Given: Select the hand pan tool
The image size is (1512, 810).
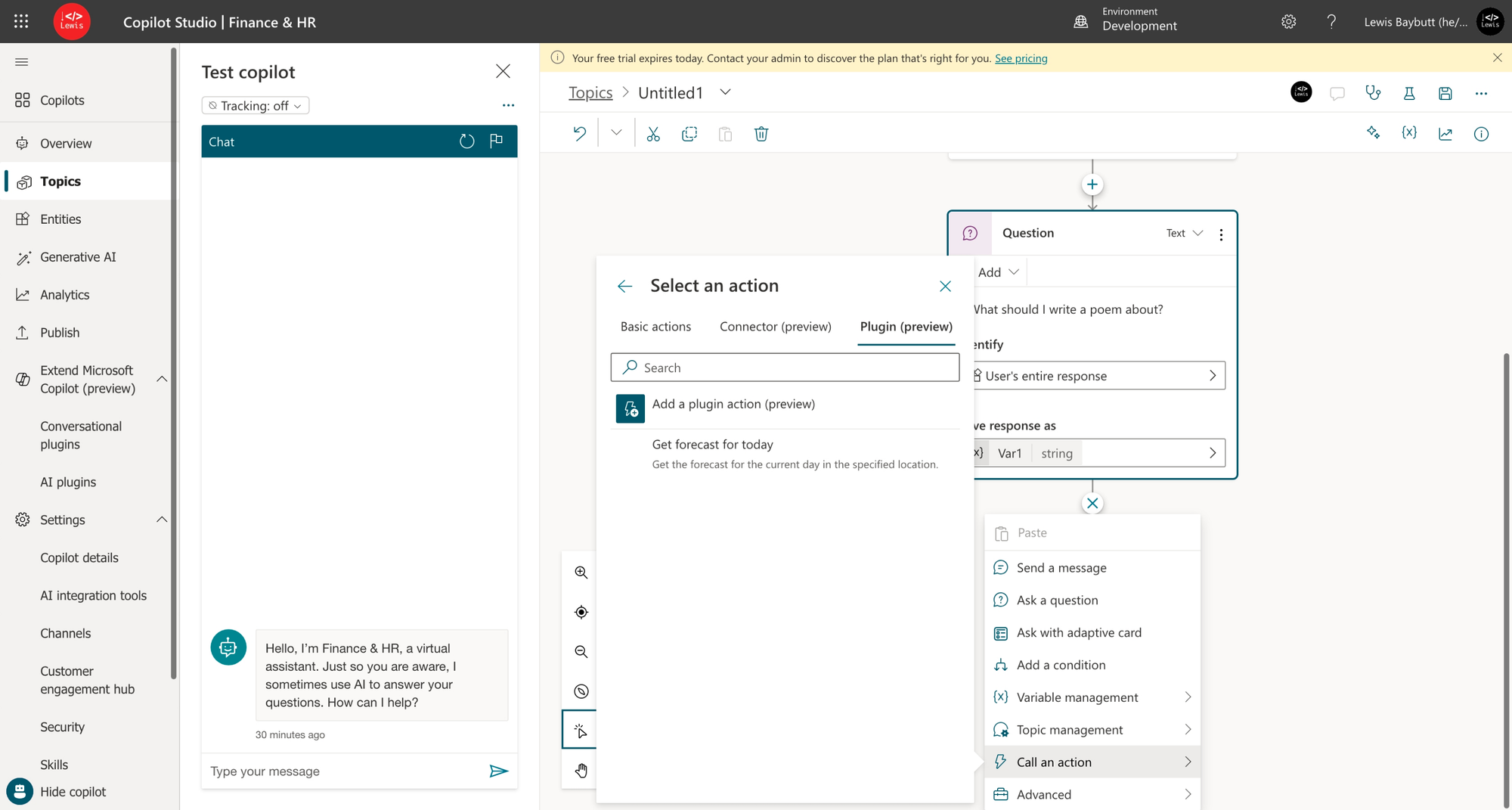Looking at the screenshot, I should (x=581, y=771).
